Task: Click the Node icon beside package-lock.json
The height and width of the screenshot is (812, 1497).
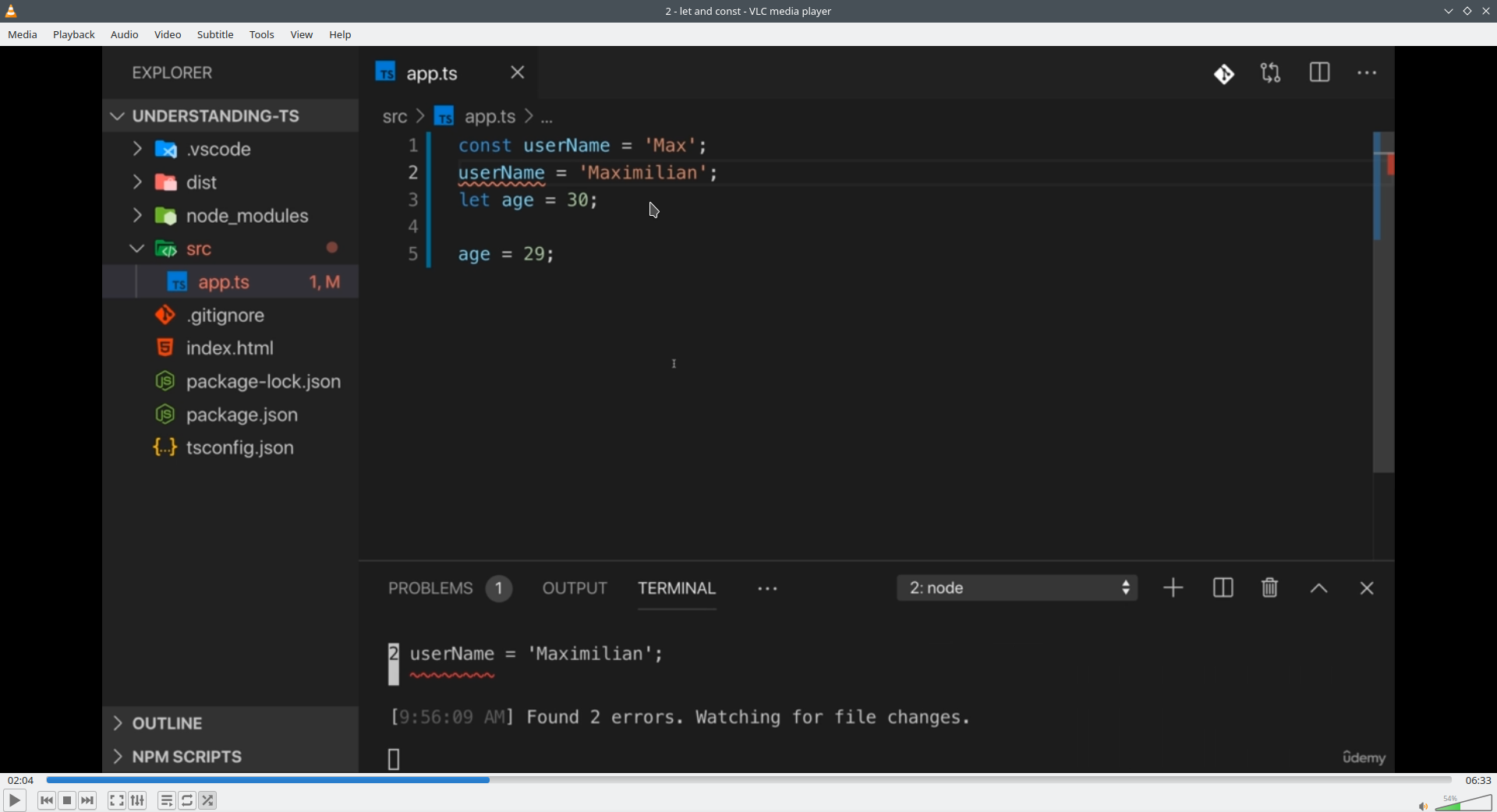Action: (x=165, y=381)
